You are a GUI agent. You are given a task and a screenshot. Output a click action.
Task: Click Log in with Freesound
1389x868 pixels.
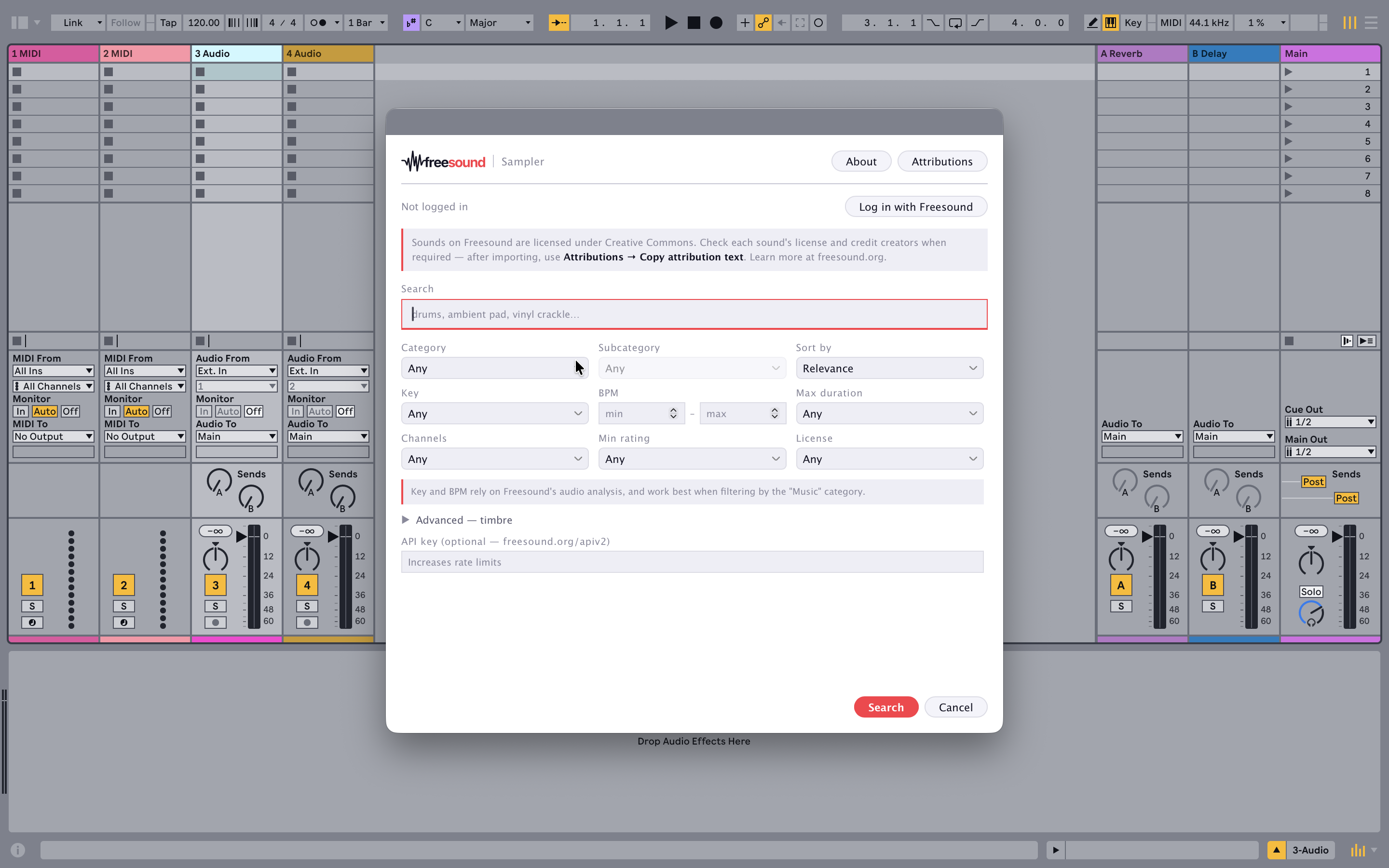[915, 207]
